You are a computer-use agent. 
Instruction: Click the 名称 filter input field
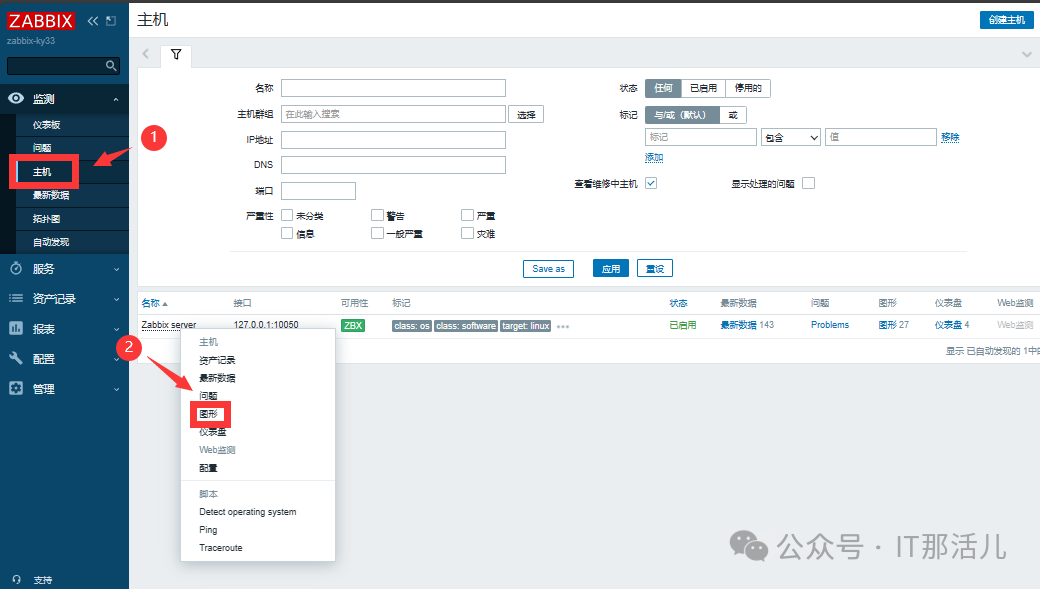click(x=393, y=88)
